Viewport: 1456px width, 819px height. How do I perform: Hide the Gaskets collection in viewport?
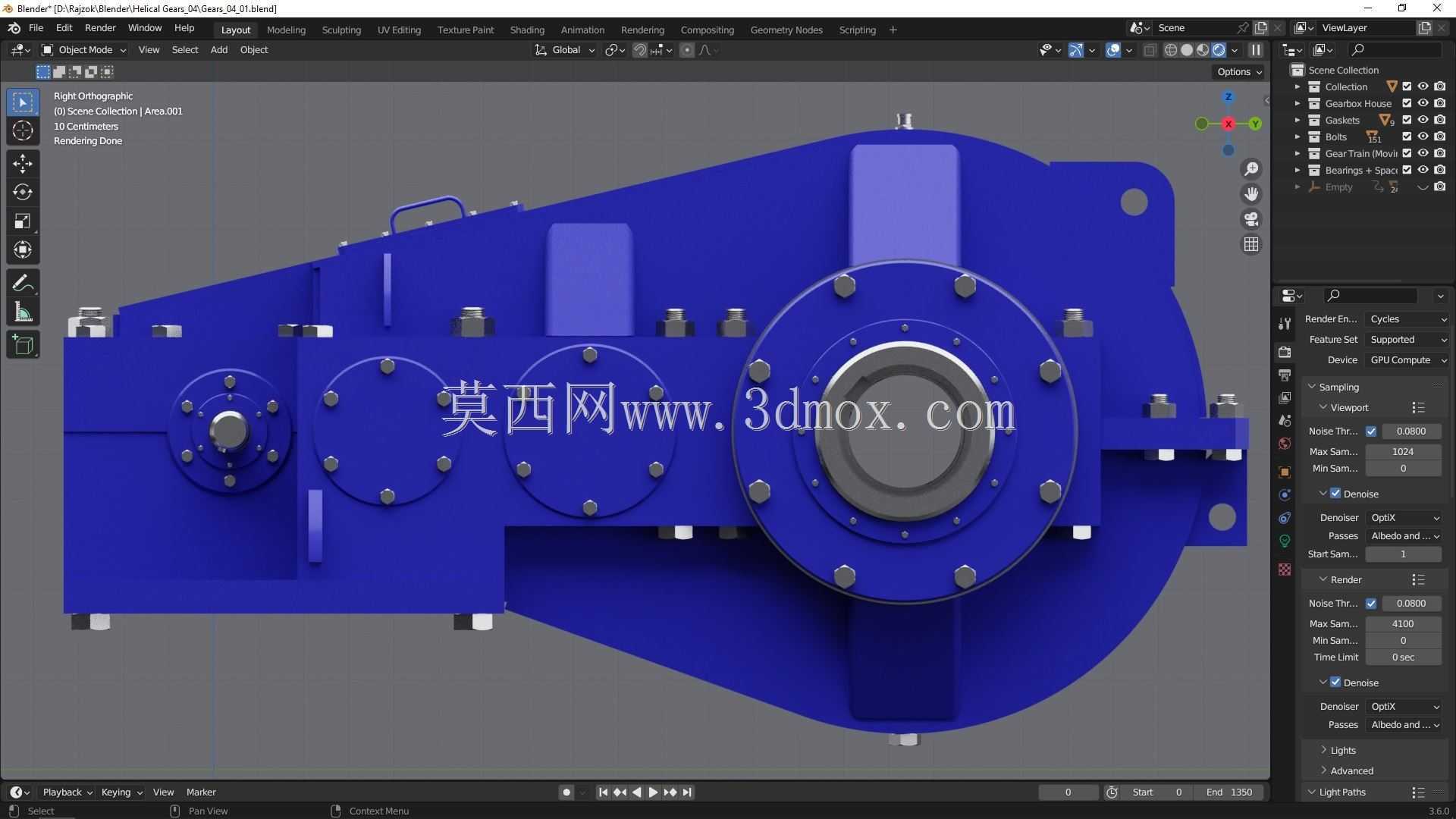tap(1423, 120)
